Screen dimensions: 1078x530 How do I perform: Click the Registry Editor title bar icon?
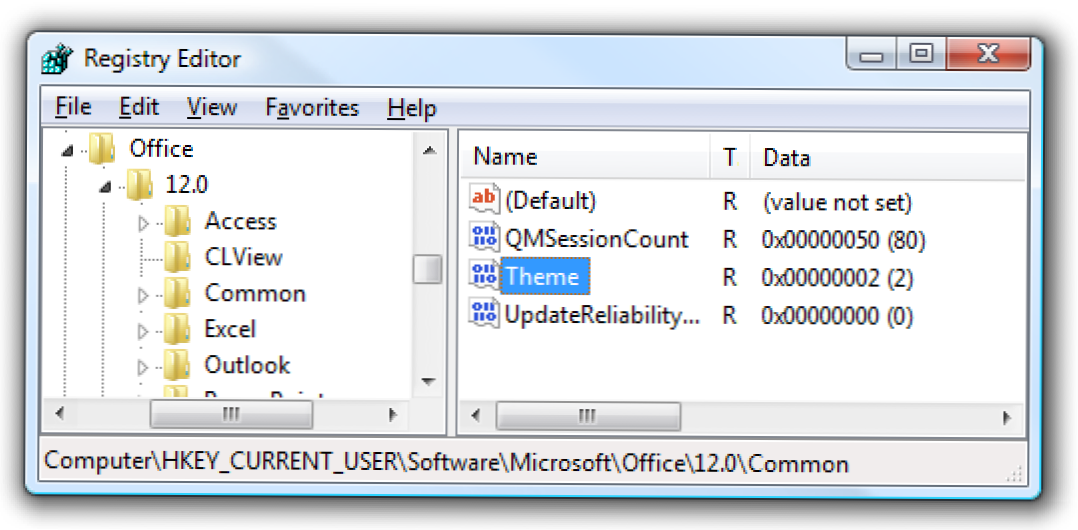[x=56, y=59]
